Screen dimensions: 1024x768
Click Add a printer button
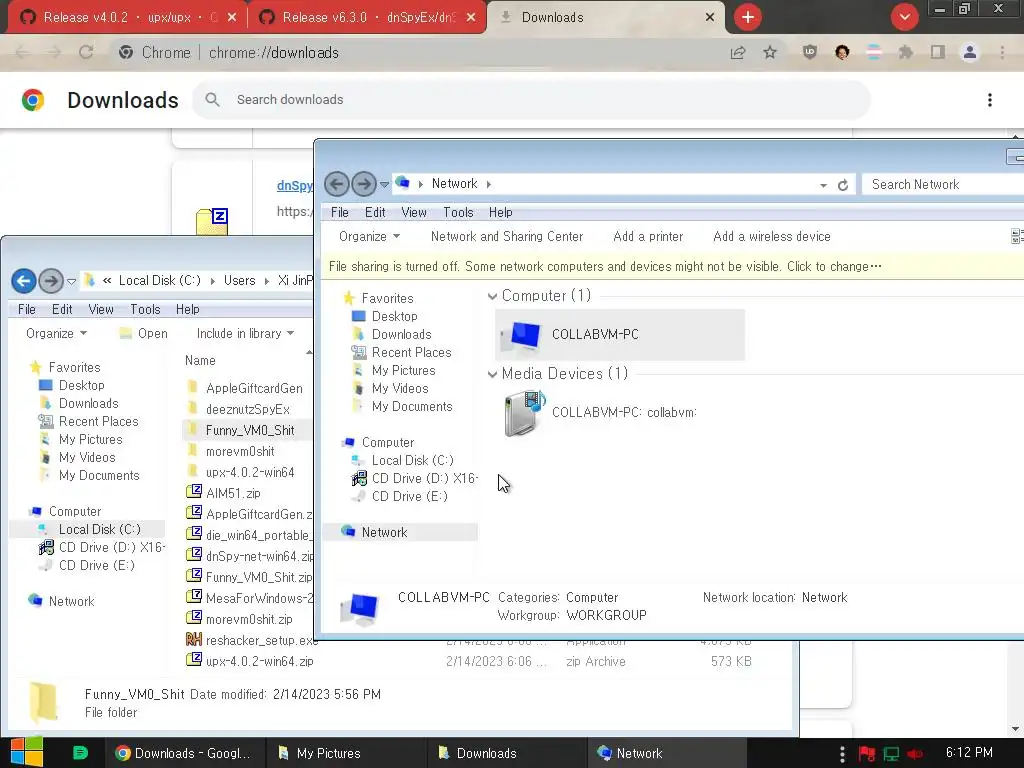(648, 236)
